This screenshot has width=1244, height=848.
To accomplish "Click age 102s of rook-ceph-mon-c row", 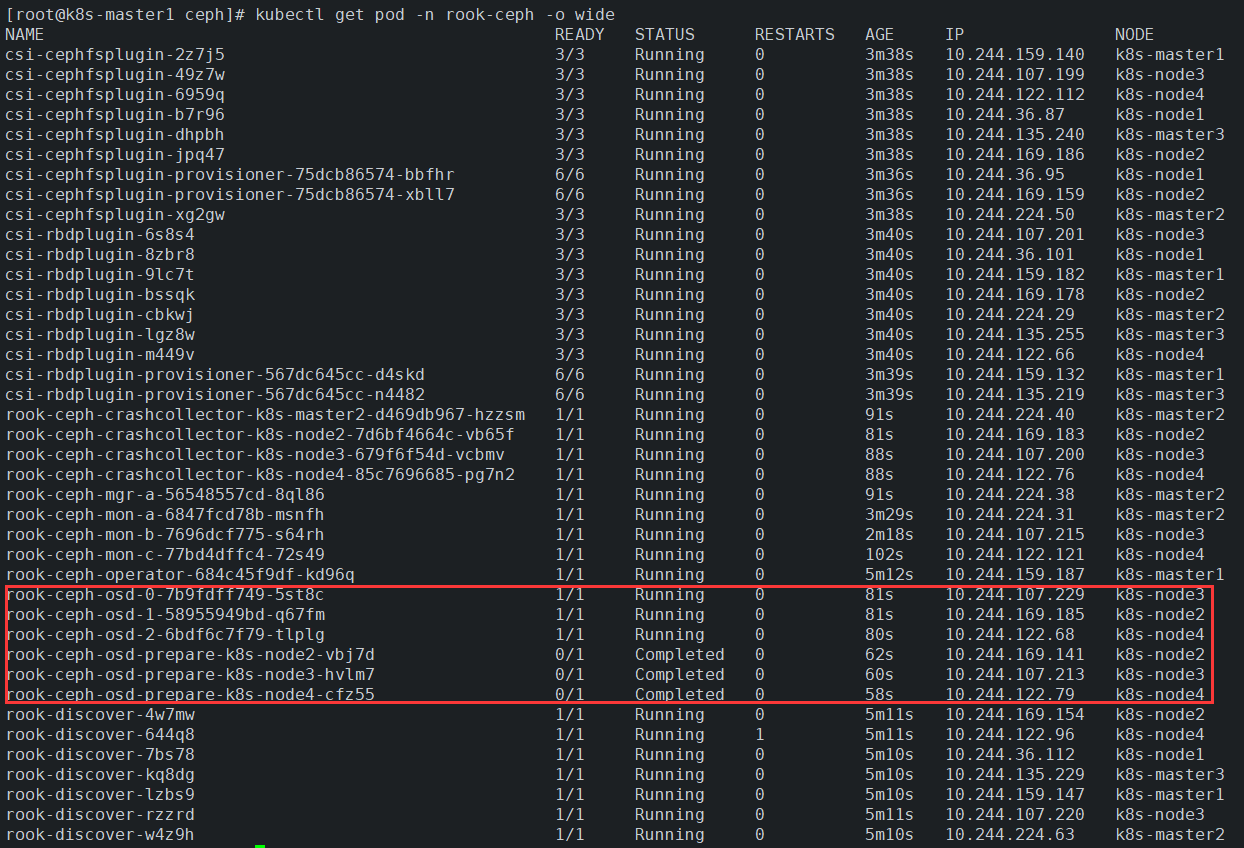I will coord(885,554).
